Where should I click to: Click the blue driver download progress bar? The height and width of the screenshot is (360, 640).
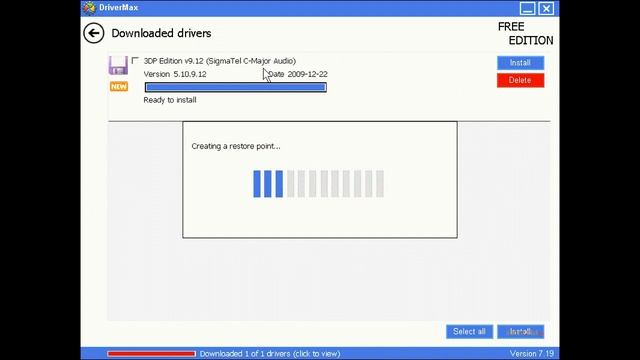pyautogui.click(x=236, y=87)
